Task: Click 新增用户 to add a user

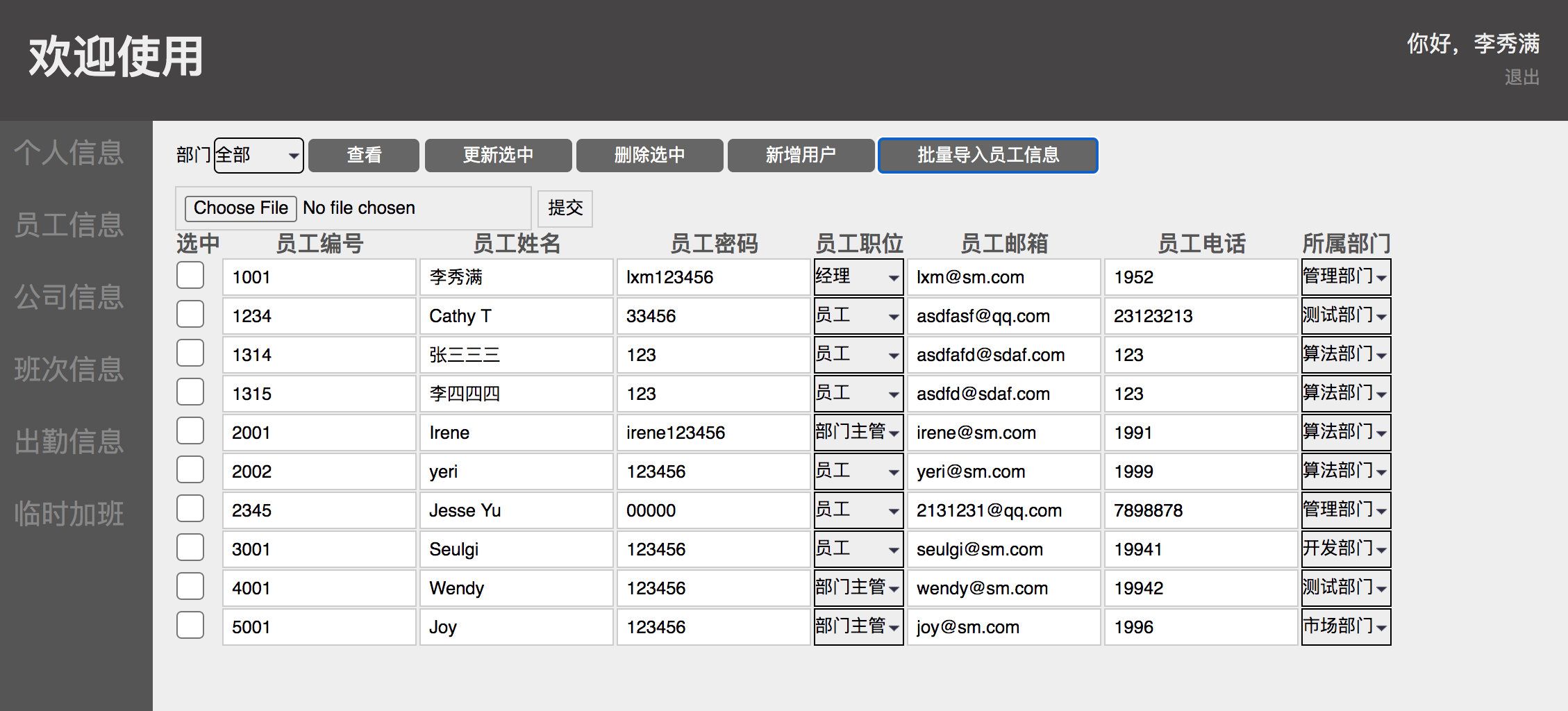Action: 800,155
